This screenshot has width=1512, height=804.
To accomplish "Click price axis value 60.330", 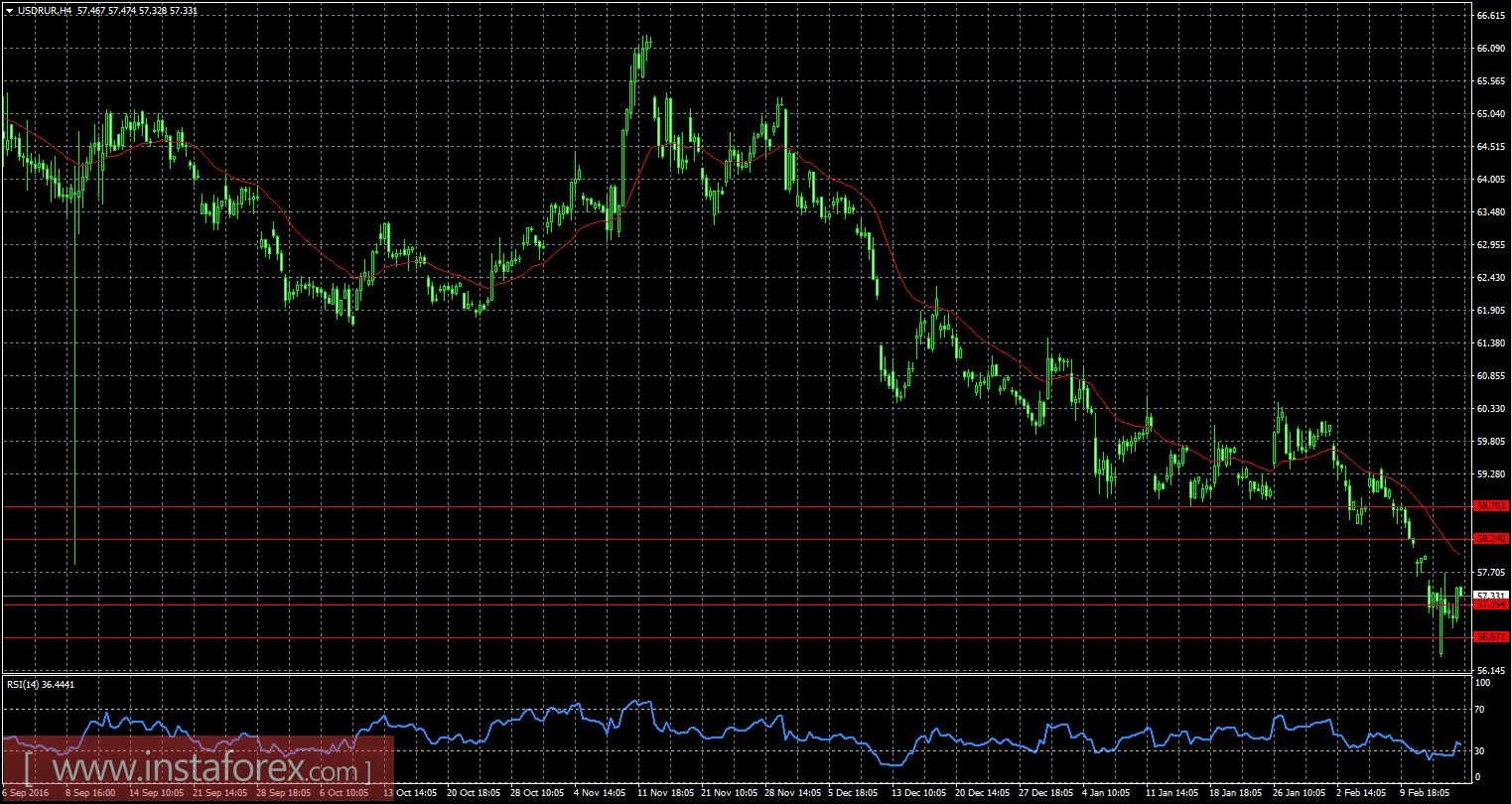I will pyautogui.click(x=1492, y=409).
